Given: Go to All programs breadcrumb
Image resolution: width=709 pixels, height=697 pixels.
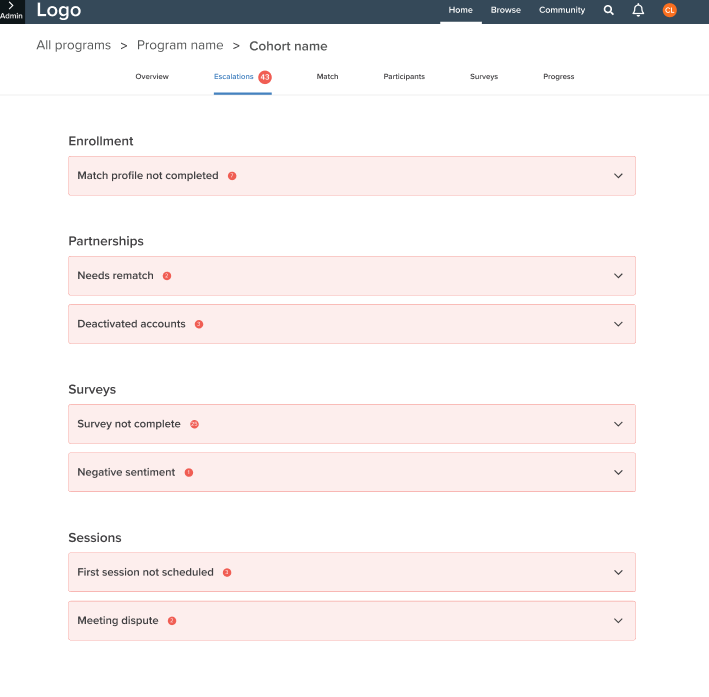Looking at the screenshot, I should (x=74, y=45).
